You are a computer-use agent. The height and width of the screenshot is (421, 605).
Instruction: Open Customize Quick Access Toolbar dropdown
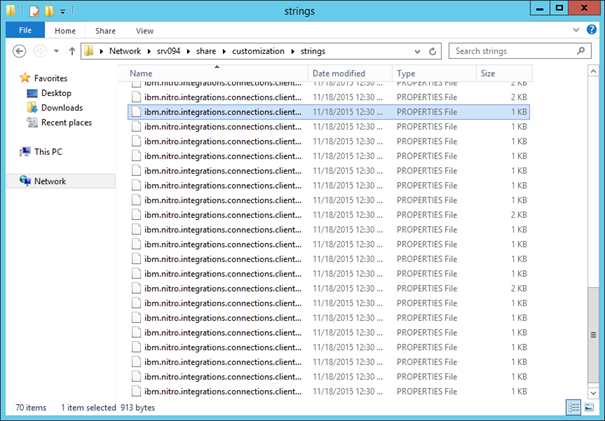point(62,10)
